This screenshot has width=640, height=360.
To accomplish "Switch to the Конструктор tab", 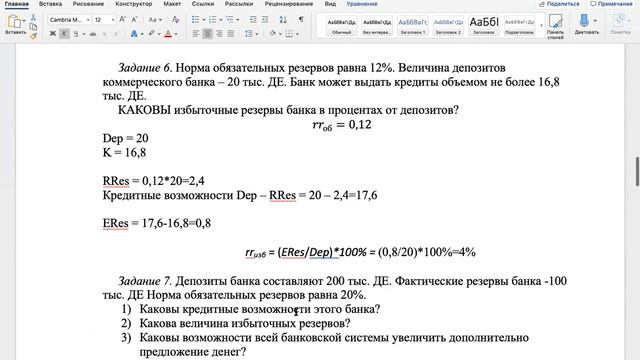I will [x=133, y=4].
